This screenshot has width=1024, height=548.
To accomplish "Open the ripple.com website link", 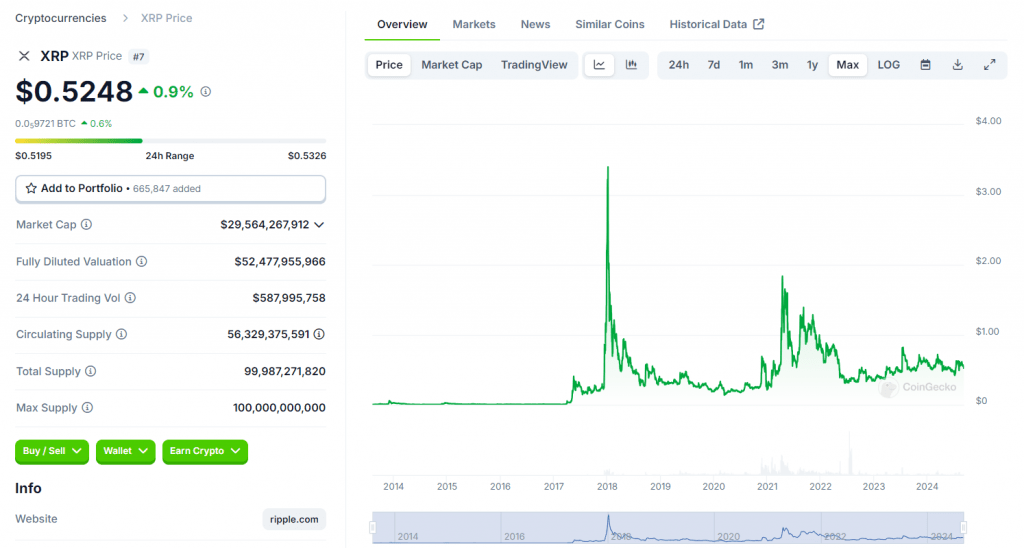I will pyautogui.click(x=294, y=519).
